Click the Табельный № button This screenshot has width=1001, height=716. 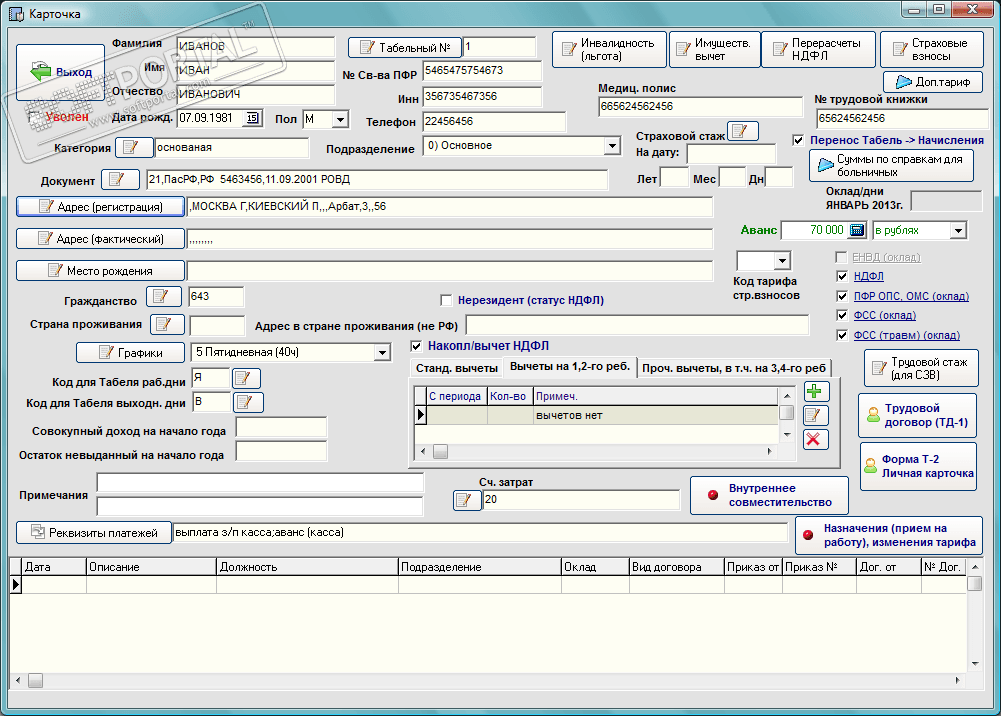pyautogui.click(x=404, y=47)
